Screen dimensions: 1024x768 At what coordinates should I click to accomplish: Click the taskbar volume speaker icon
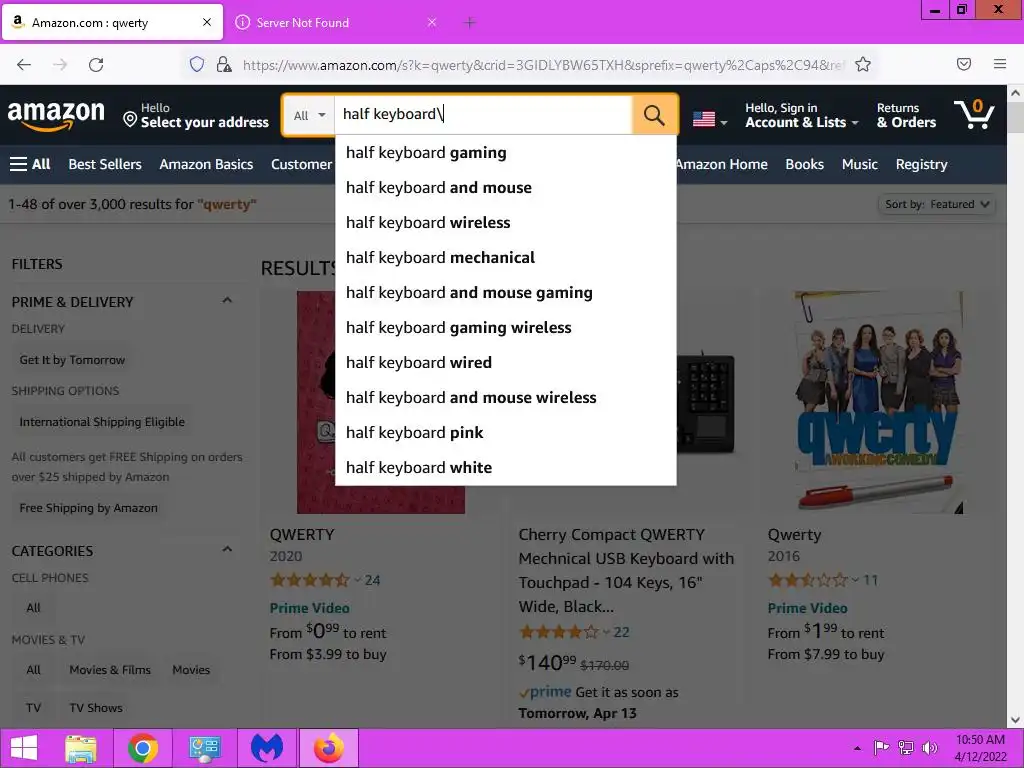point(929,748)
